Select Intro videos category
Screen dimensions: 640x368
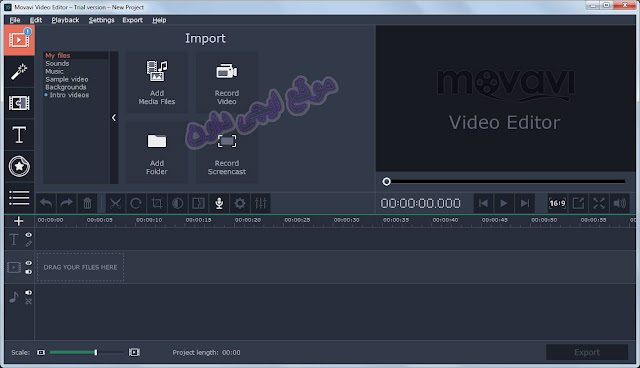69,95
